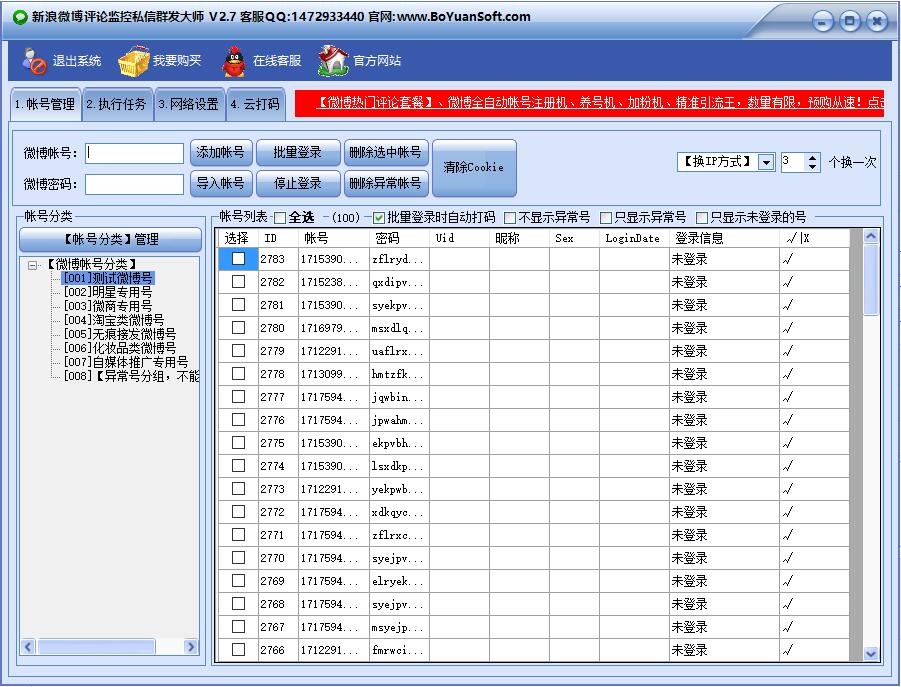The height and width of the screenshot is (687, 901).
Task: Click the 登录信息 column header
Action: coord(725,238)
